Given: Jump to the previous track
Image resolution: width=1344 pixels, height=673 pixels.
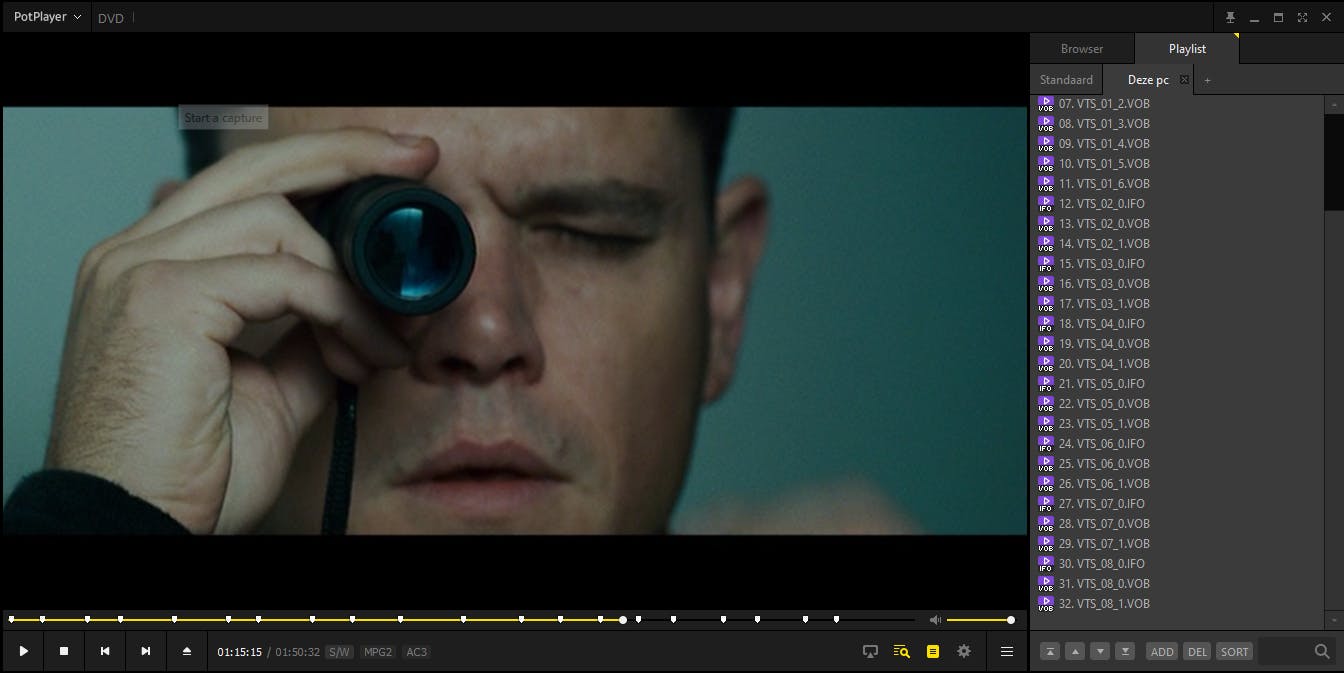Looking at the screenshot, I should click(x=105, y=651).
